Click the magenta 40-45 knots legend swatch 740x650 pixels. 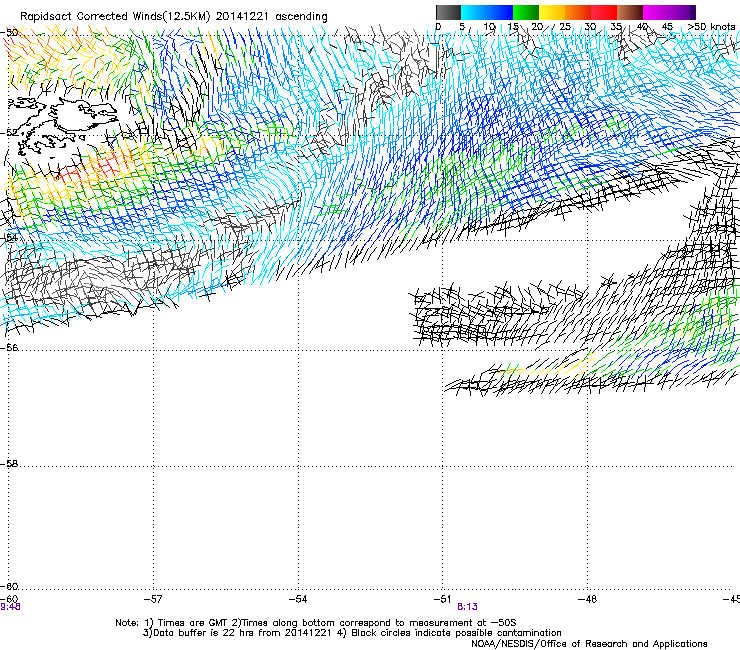point(656,12)
